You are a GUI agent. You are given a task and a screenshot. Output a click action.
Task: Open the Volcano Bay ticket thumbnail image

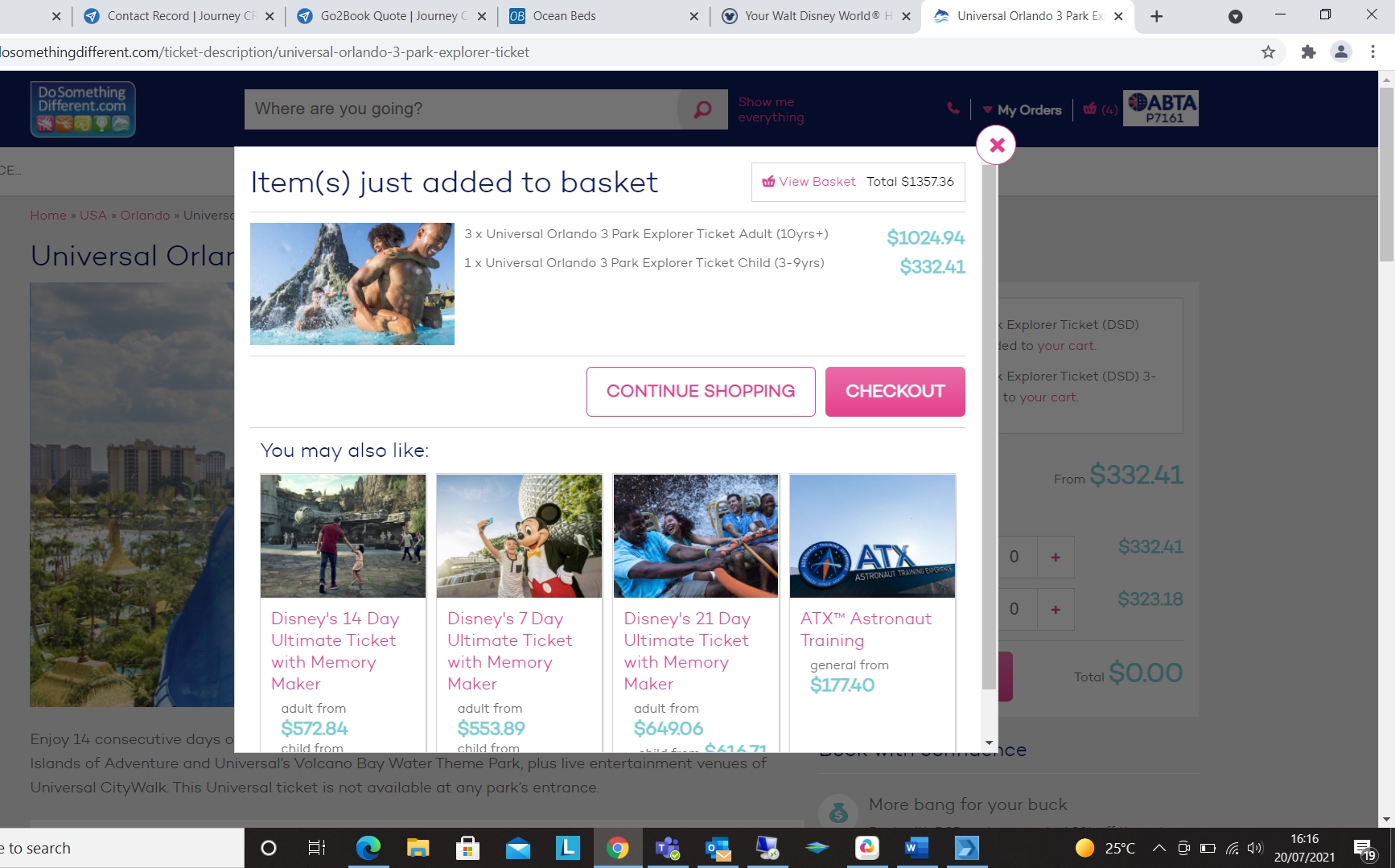352,284
